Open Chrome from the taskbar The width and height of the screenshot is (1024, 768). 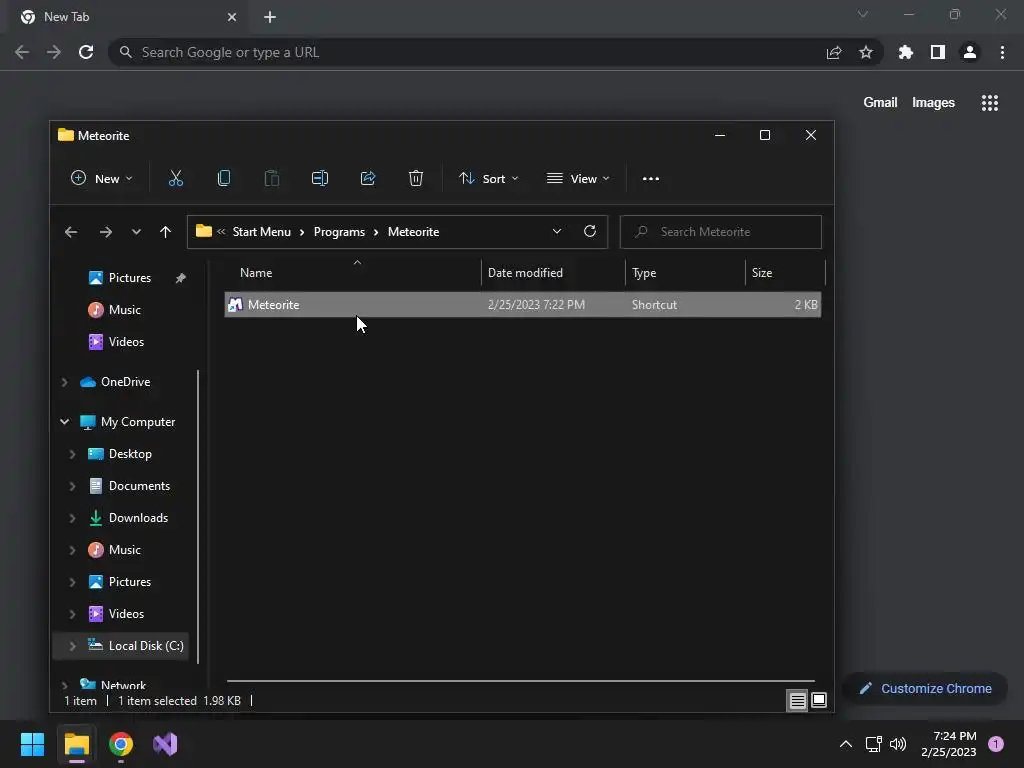point(121,744)
